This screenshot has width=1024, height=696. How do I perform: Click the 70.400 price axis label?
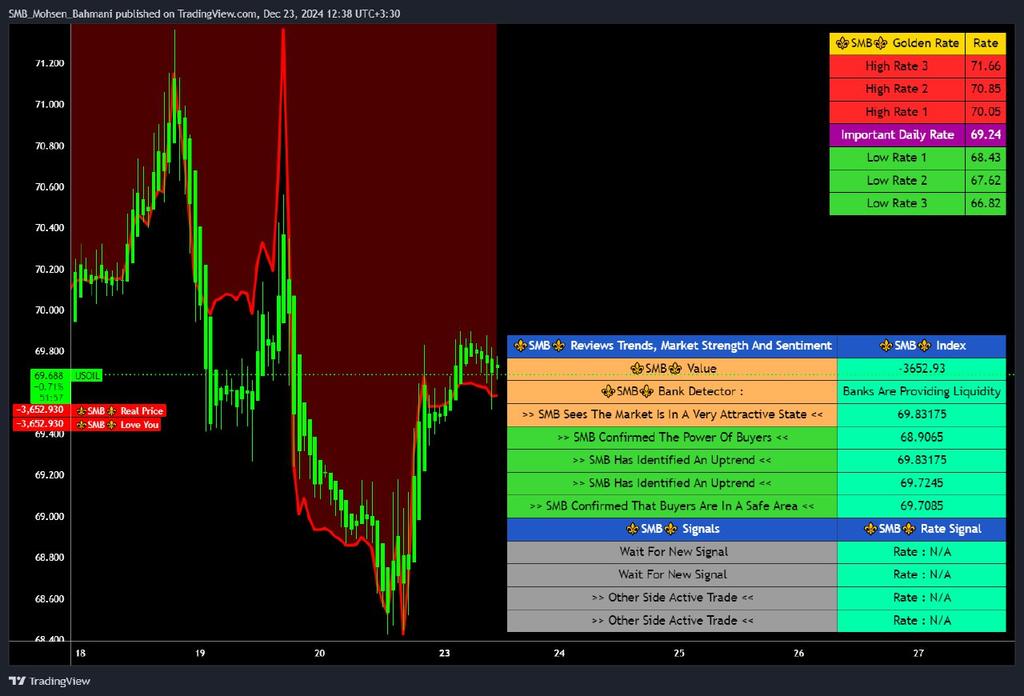tap(50, 228)
